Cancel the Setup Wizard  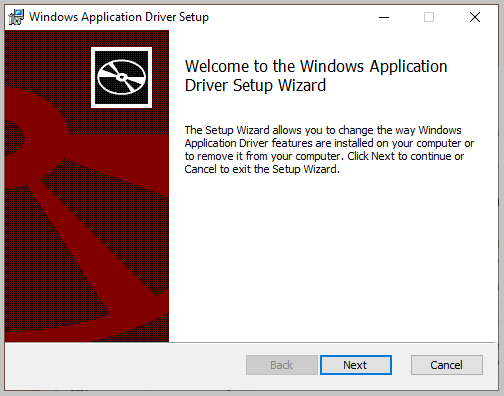click(x=447, y=365)
